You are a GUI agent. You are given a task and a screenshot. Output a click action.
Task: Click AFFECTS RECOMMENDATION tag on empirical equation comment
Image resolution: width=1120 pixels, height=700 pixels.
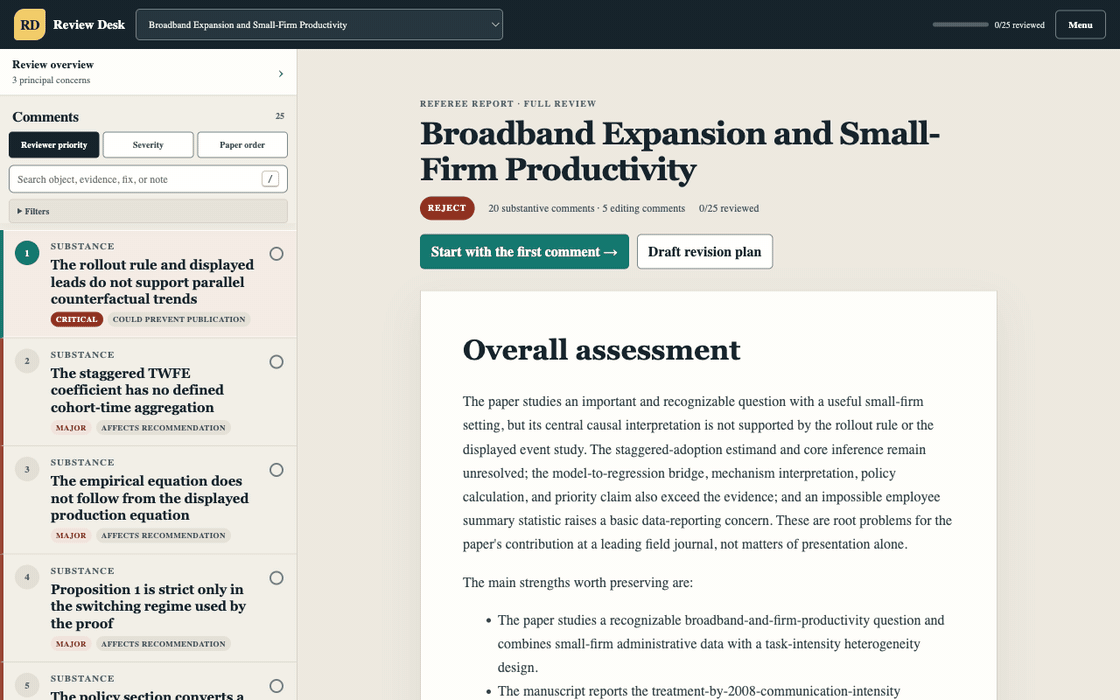click(163, 536)
